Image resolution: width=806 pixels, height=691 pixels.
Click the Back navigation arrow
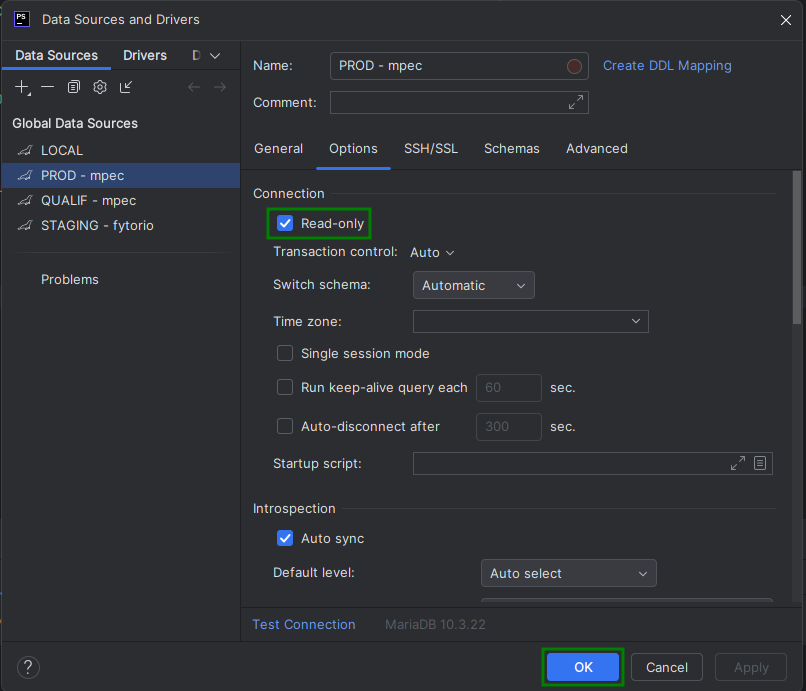pos(193,87)
